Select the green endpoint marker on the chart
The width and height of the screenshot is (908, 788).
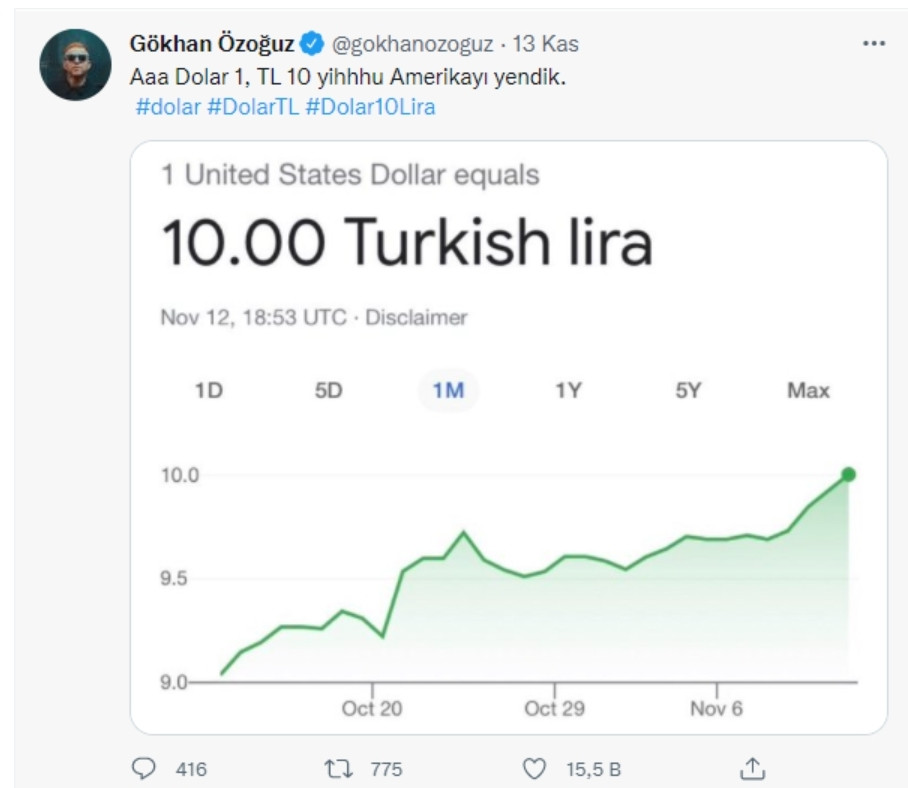pos(848,472)
